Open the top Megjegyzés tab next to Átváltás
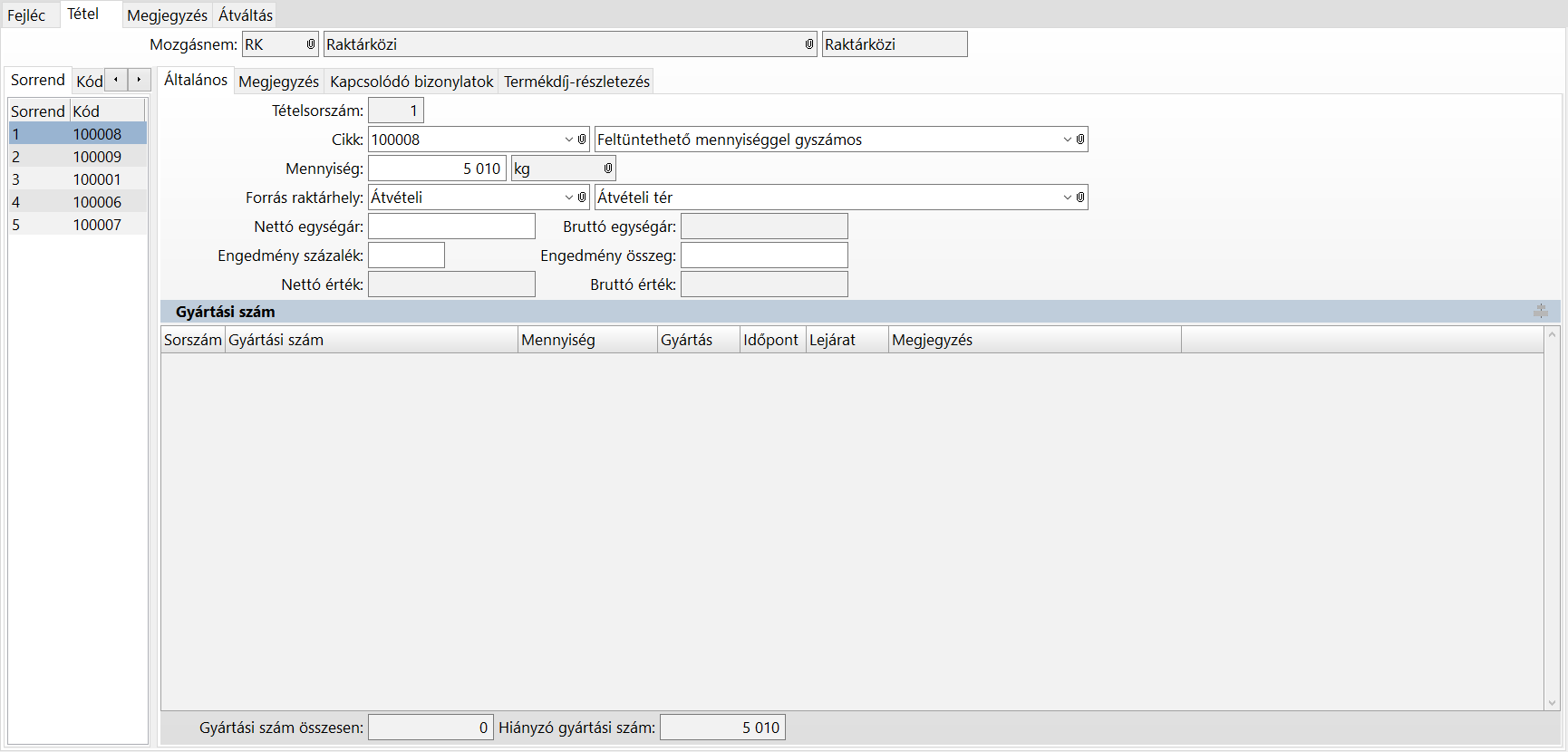 point(167,15)
